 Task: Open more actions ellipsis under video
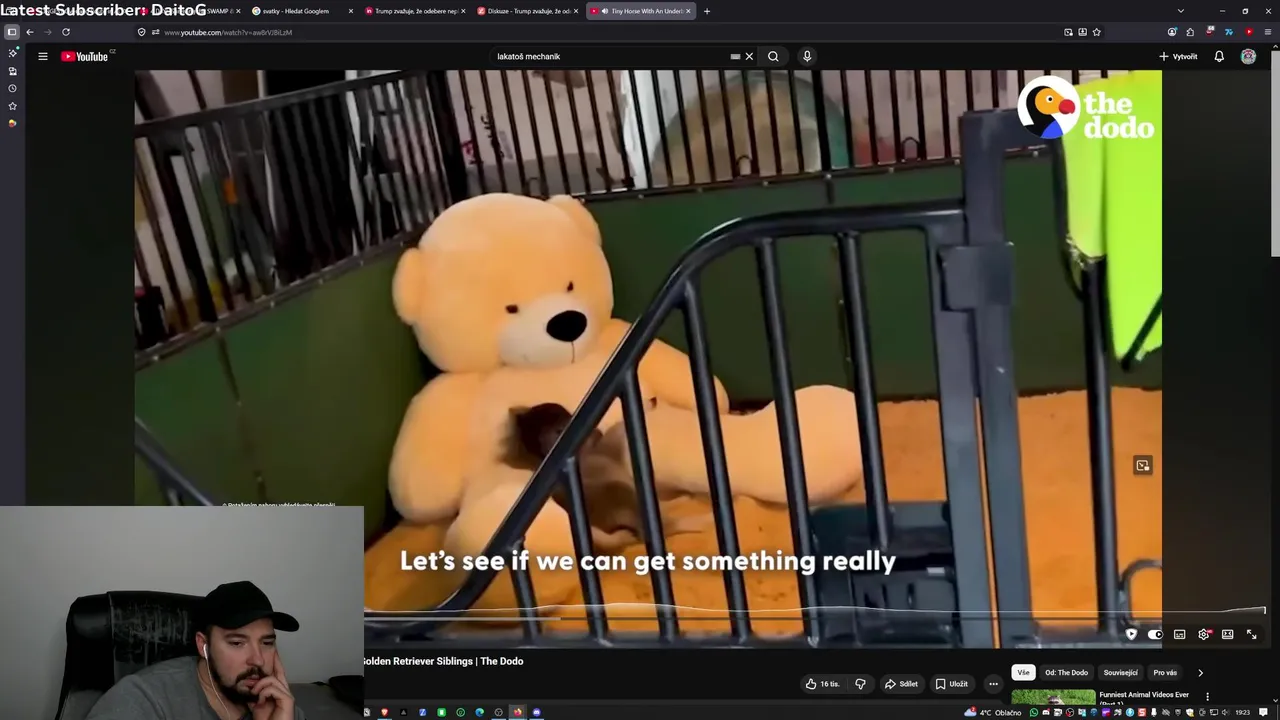[993, 684]
